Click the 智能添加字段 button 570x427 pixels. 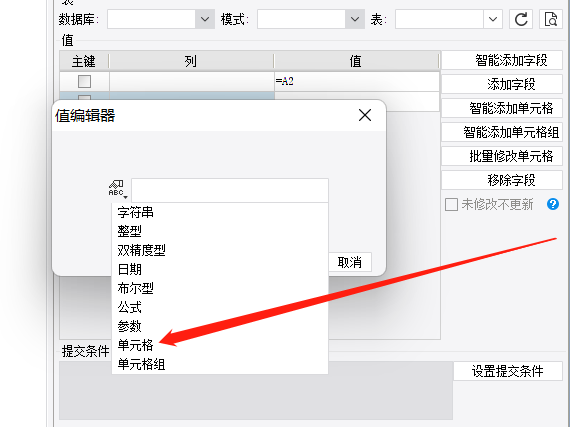click(x=502, y=60)
